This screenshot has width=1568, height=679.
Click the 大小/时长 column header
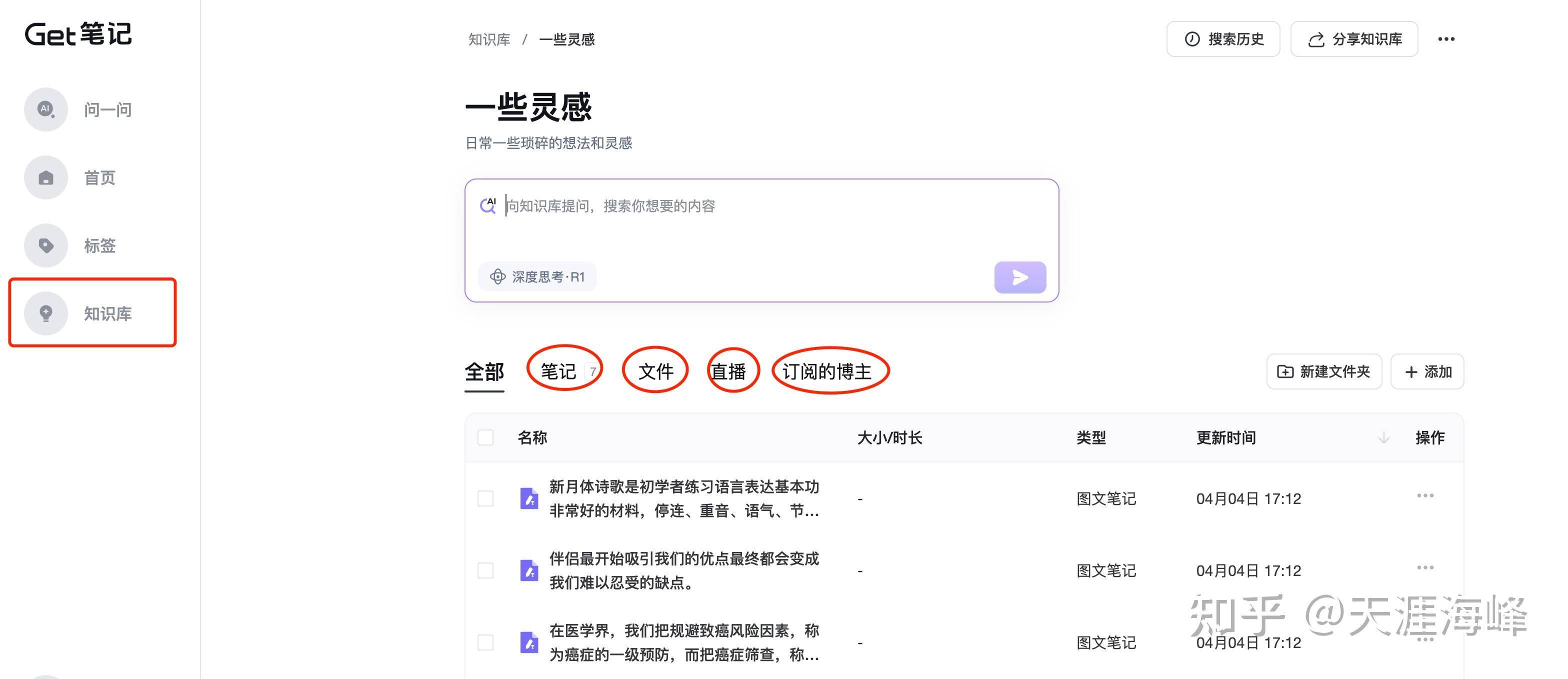pyautogui.click(x=889, y=437)
